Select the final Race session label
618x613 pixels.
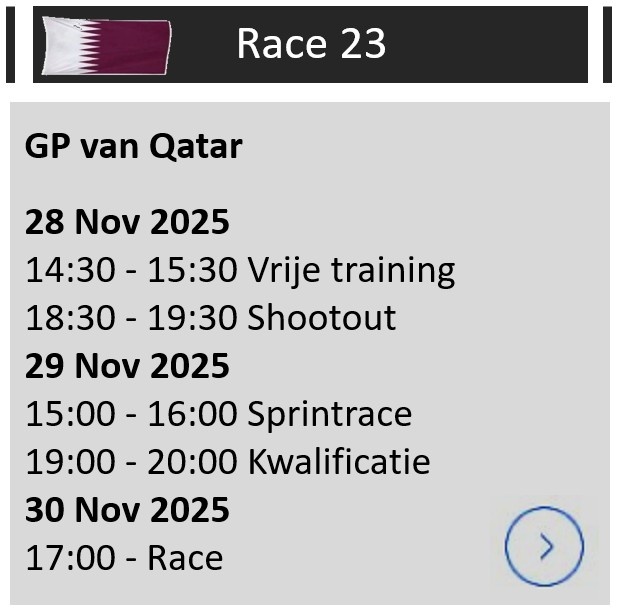click(x=185, y=557)
